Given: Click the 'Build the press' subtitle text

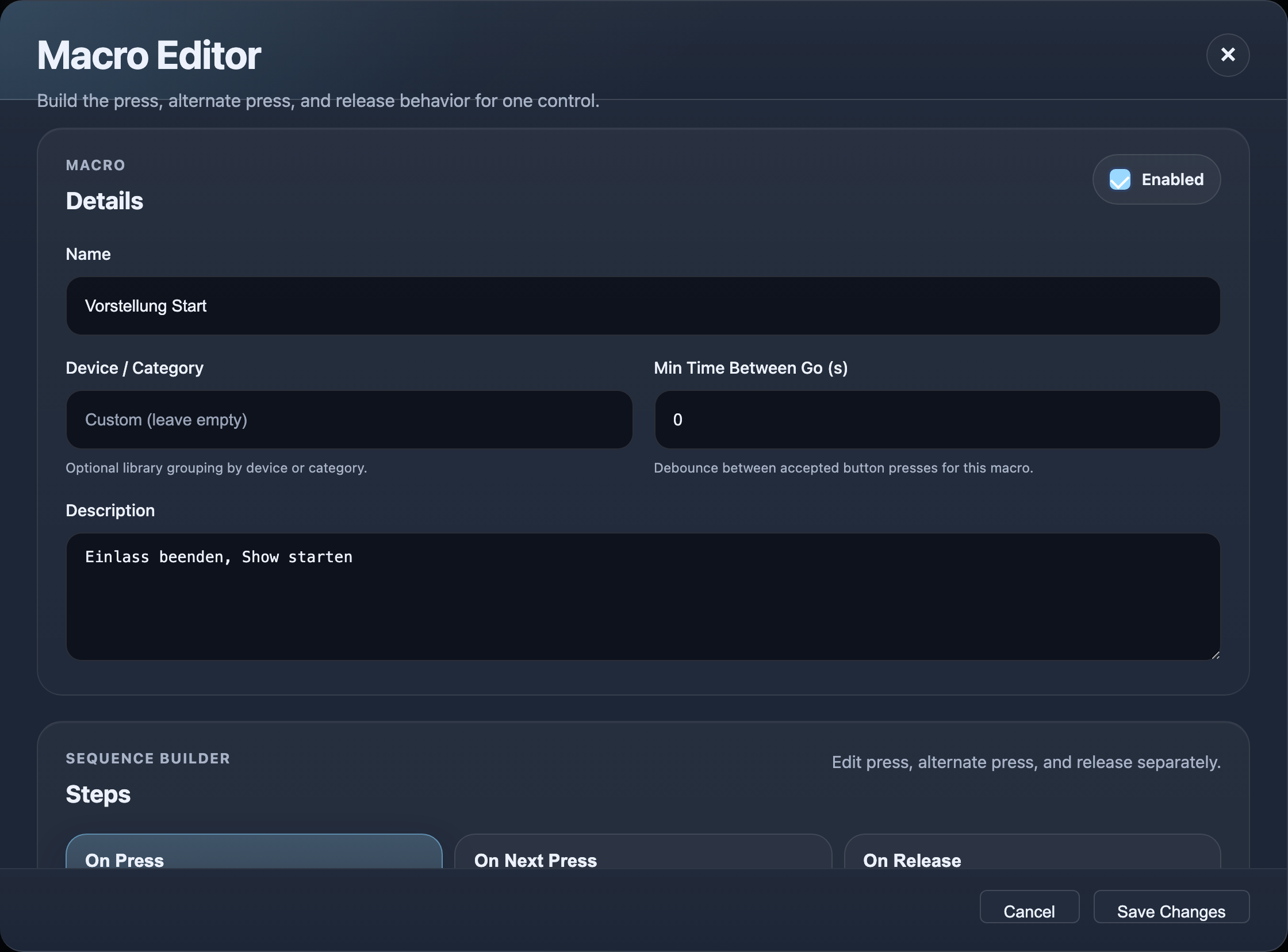Looking at the screenshot, I should 318,101.
